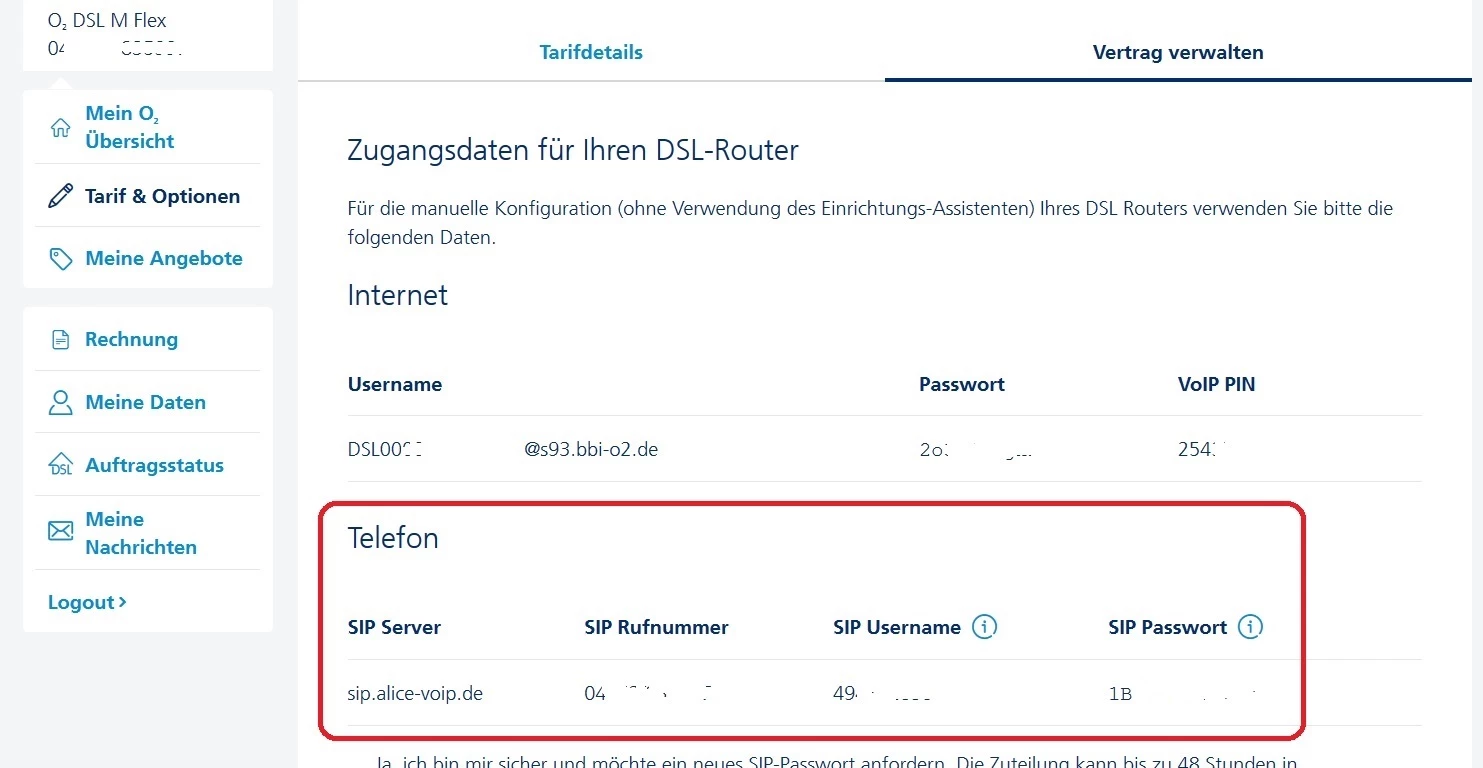Open the Mein O2 Übersicht link
The image size is (1483, 768).
point(130,127)
